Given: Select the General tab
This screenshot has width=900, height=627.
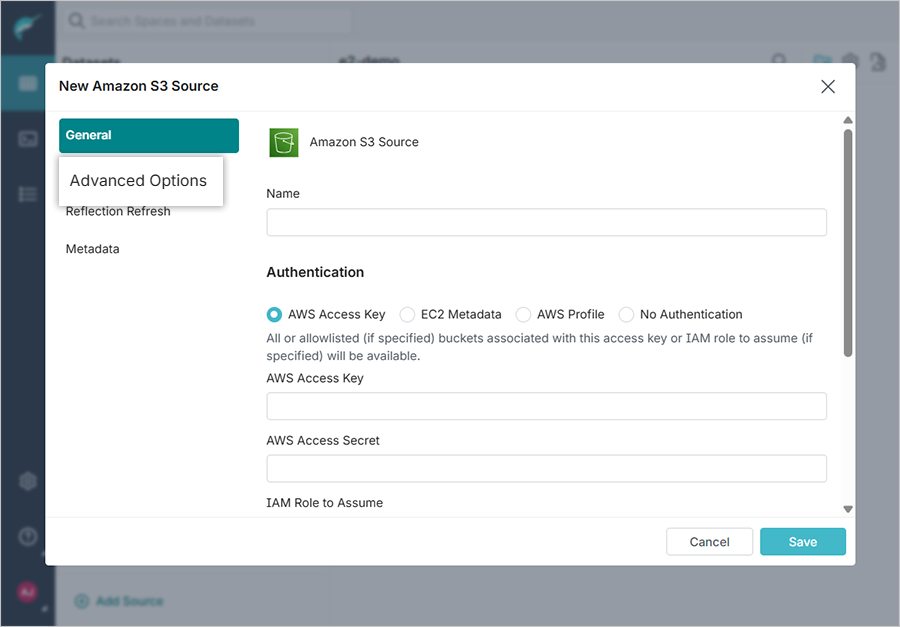Looking at the screenshot, I should 149,136.
